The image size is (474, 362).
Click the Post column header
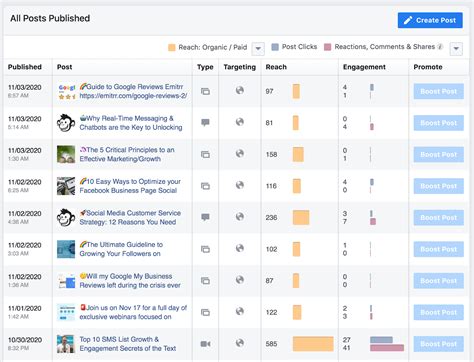[x=64, y=67]
